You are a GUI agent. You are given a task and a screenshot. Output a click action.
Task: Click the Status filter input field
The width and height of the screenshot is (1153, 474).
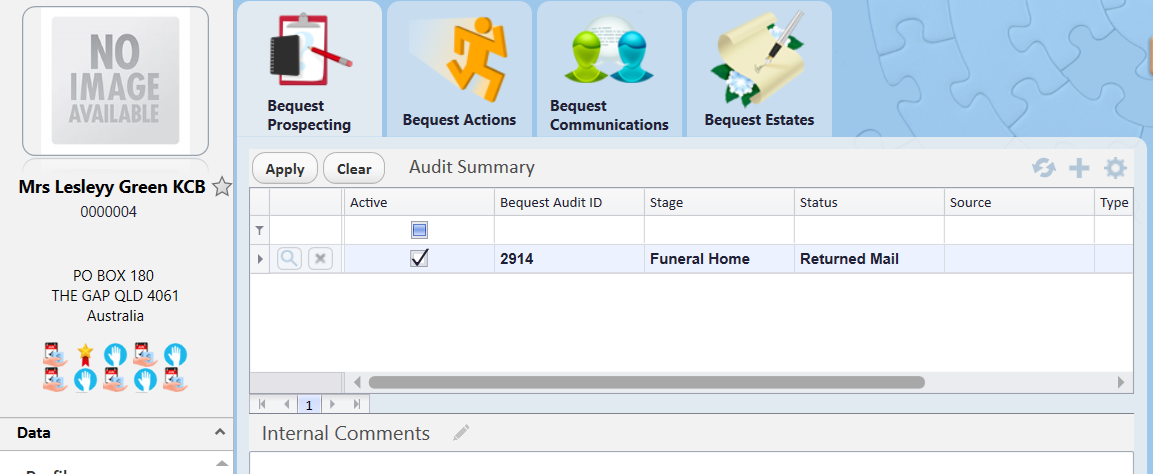point(869,231)
